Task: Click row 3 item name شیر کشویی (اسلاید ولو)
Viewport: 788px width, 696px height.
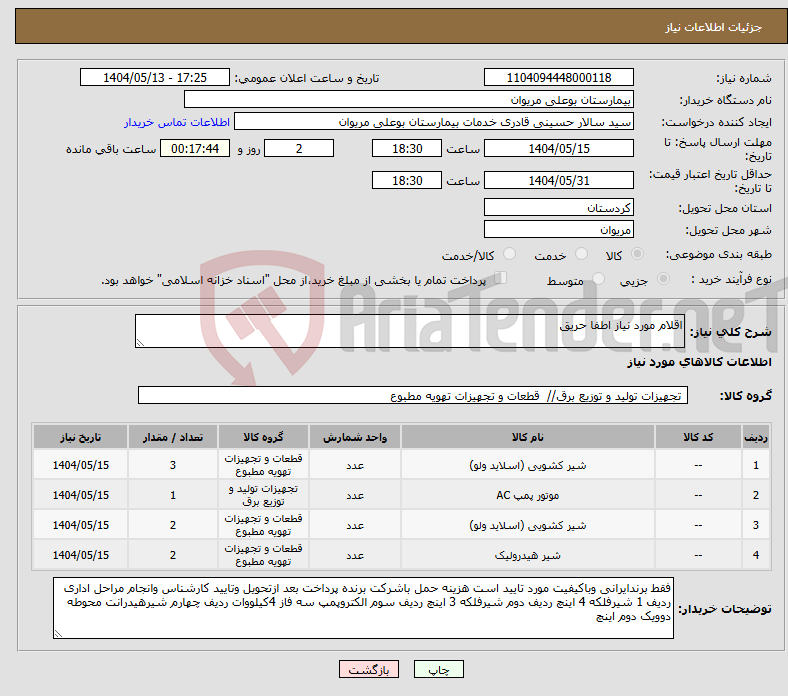Action: point(528,525)
